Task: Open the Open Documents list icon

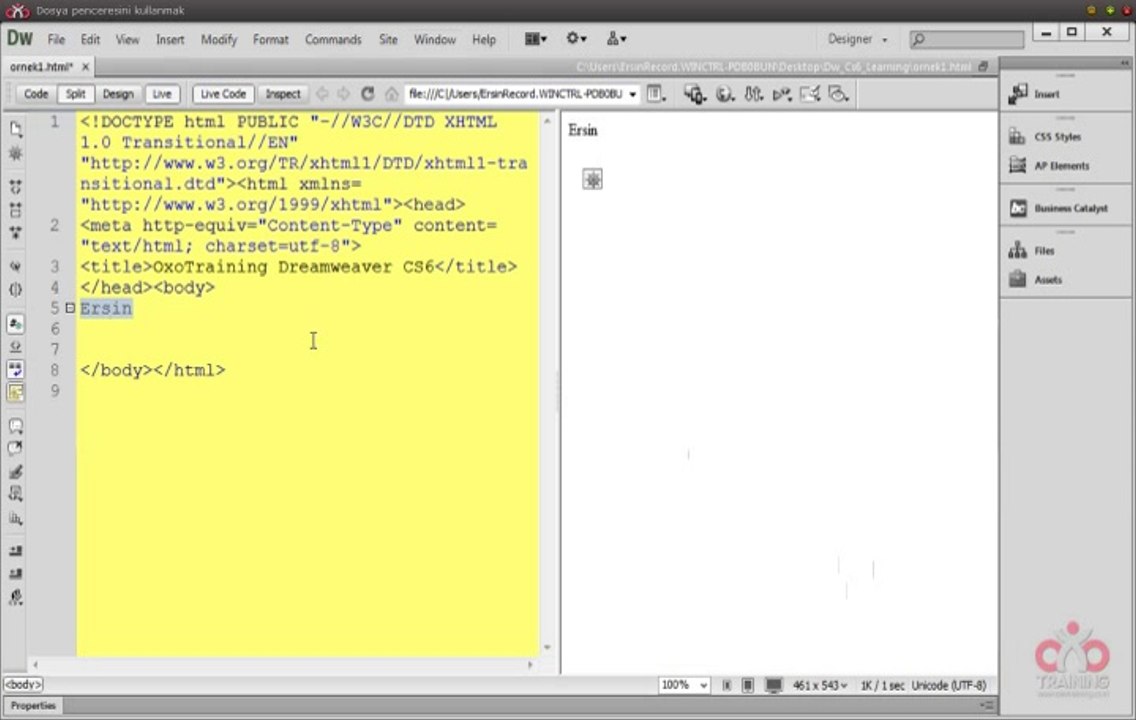Action: click(x=15, y=129)
